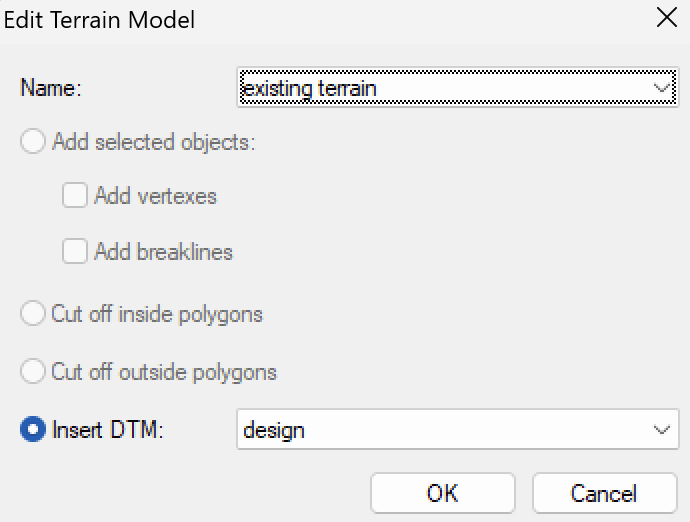Screen dimensions: 690x522
Task: Toggle the Insert DTM radio button
Action: pyautogui.click(x=33, y=429)
